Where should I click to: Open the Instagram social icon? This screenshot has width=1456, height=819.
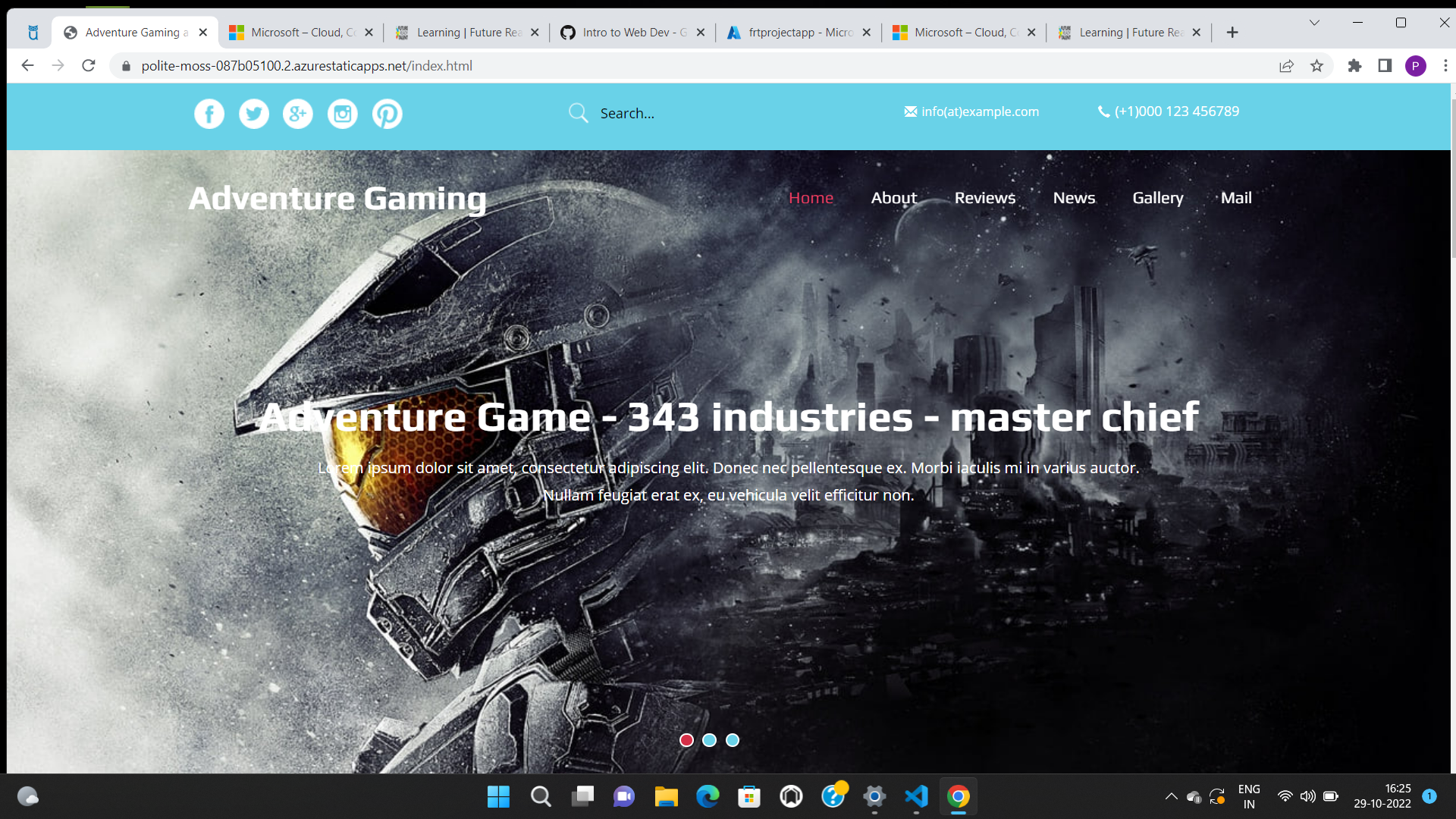point(343,114)
